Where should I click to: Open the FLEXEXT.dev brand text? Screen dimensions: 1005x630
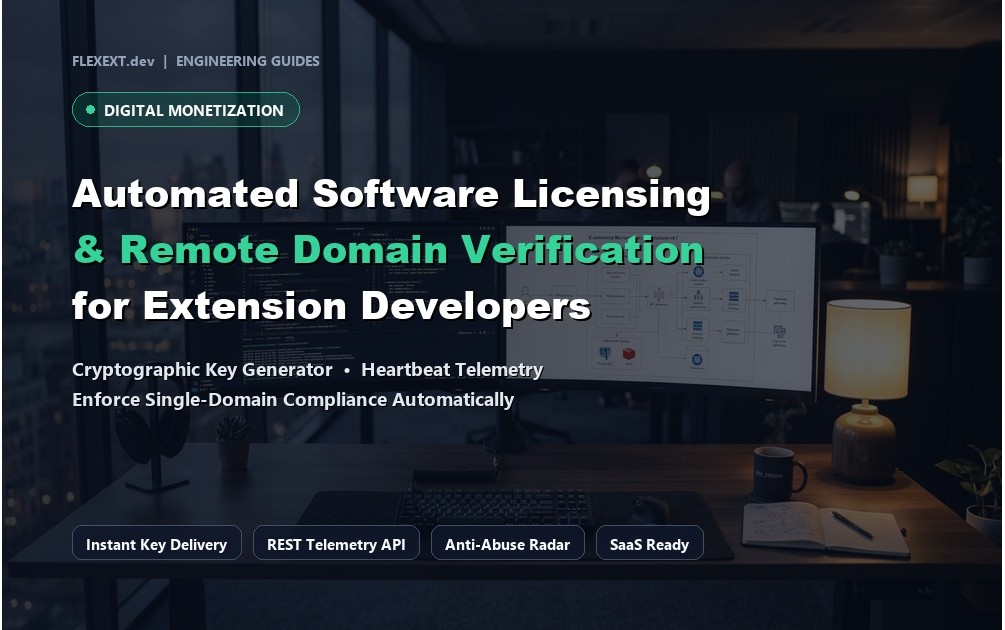113,61
